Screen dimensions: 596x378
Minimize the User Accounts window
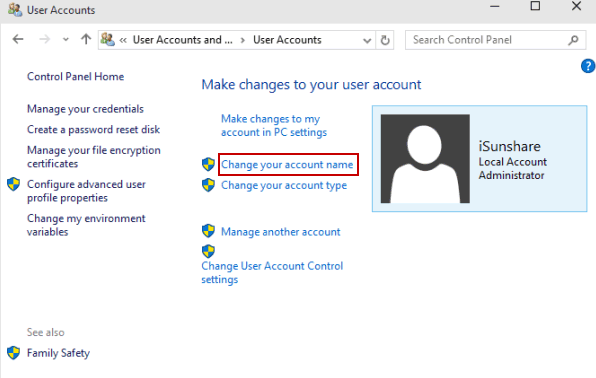tap(495, 6)
